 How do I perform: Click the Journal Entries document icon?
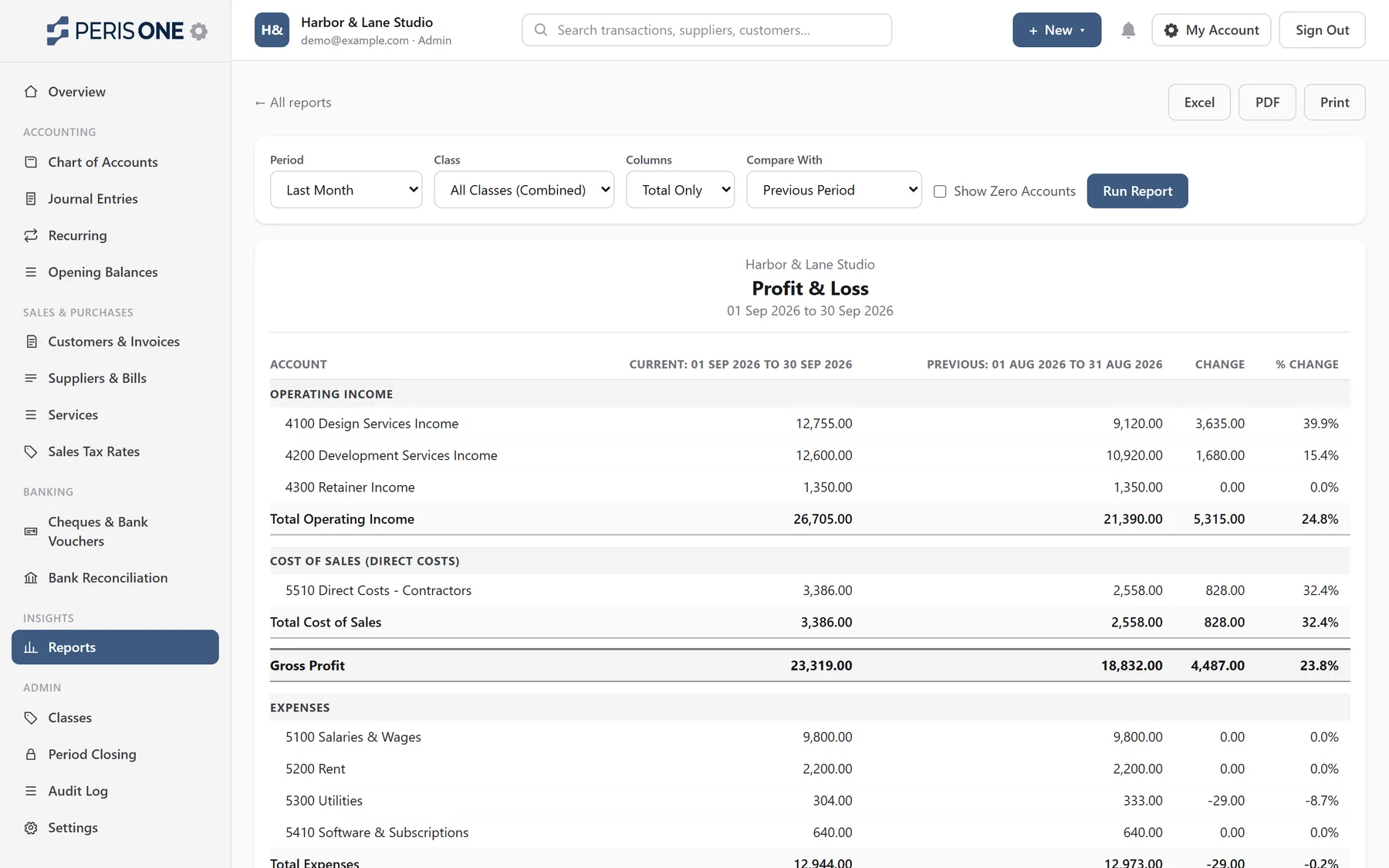point(31,199)
